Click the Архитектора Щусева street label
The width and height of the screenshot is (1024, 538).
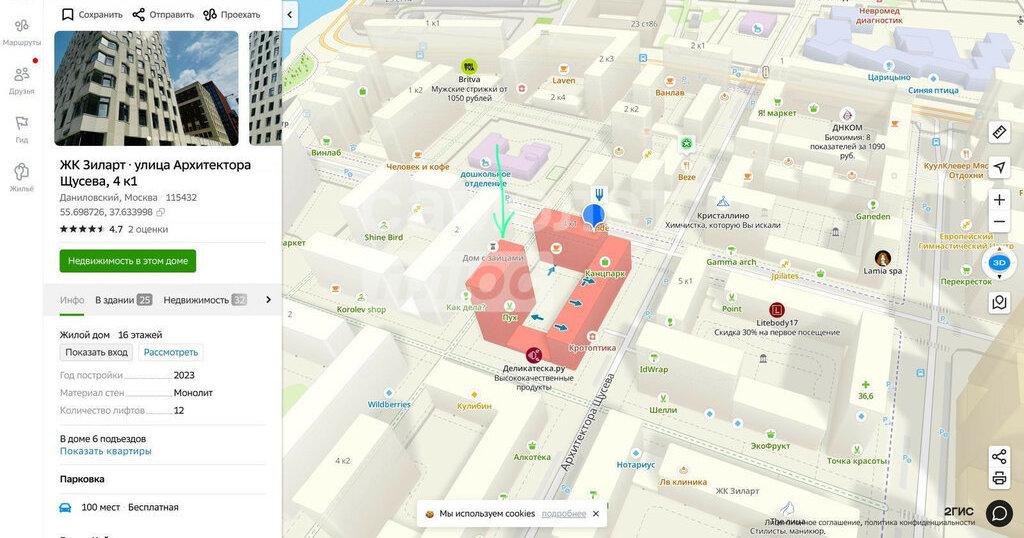(588, 422)
